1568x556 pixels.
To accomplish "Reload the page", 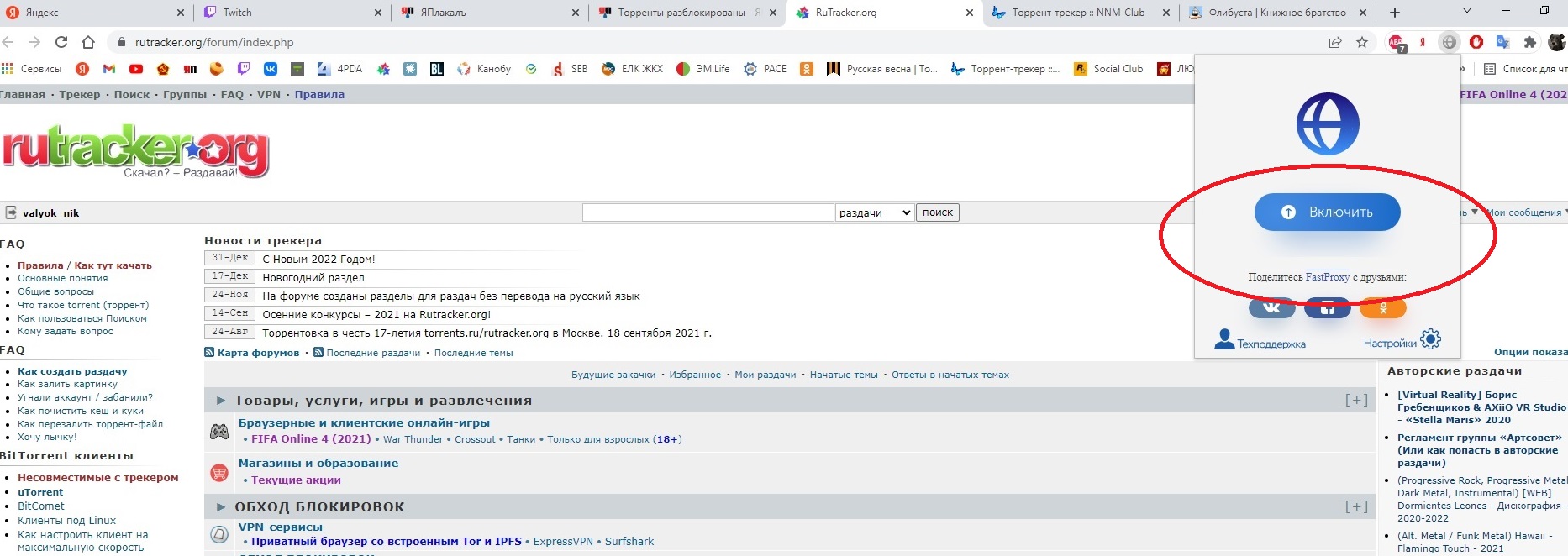I will click(61, 42).
